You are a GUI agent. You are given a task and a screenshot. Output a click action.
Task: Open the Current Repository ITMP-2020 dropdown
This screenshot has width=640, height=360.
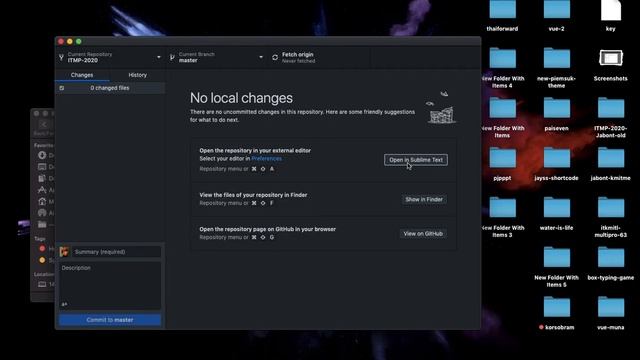point(110,58)
